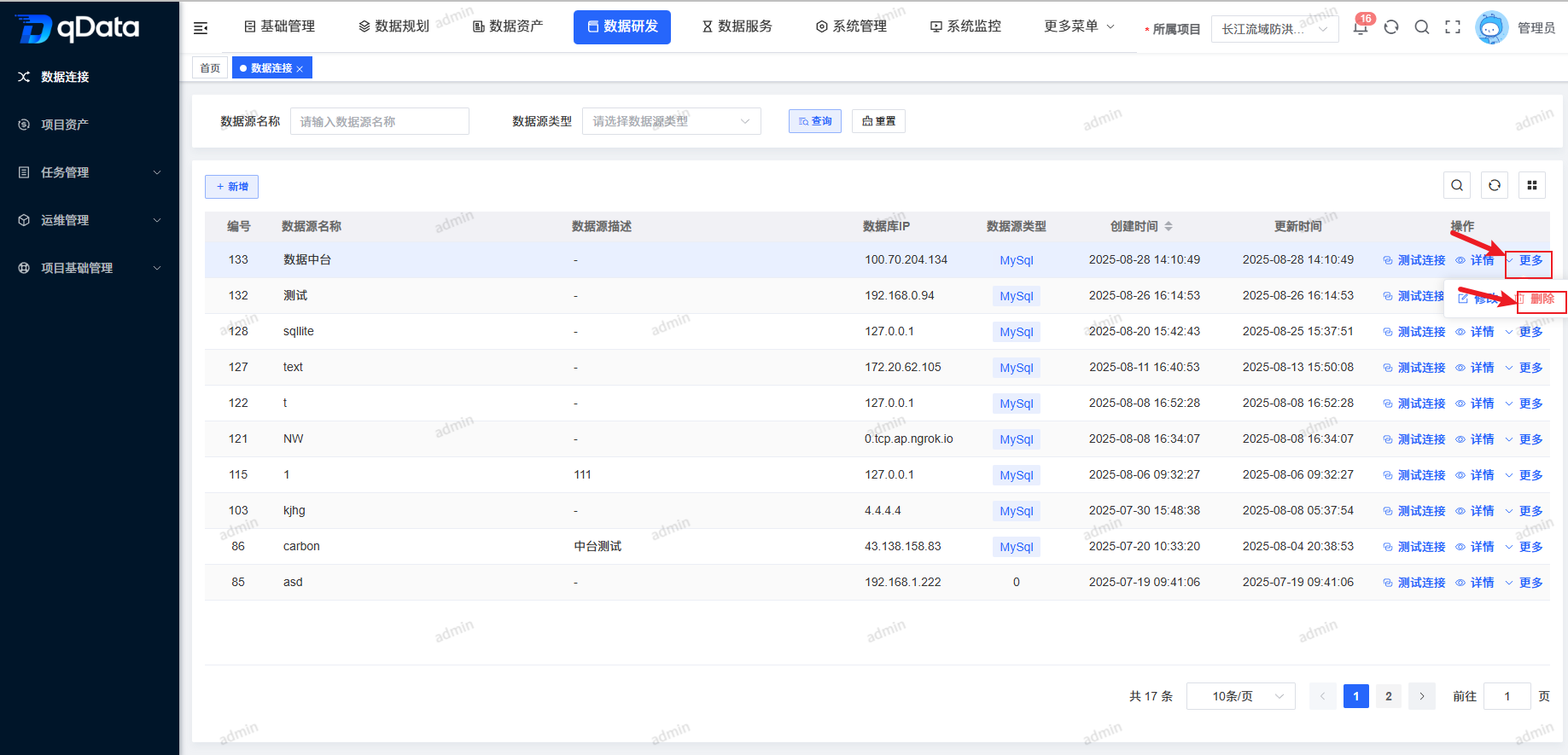
Task: Click the 操作 column header
Action: click(1462, 226)
